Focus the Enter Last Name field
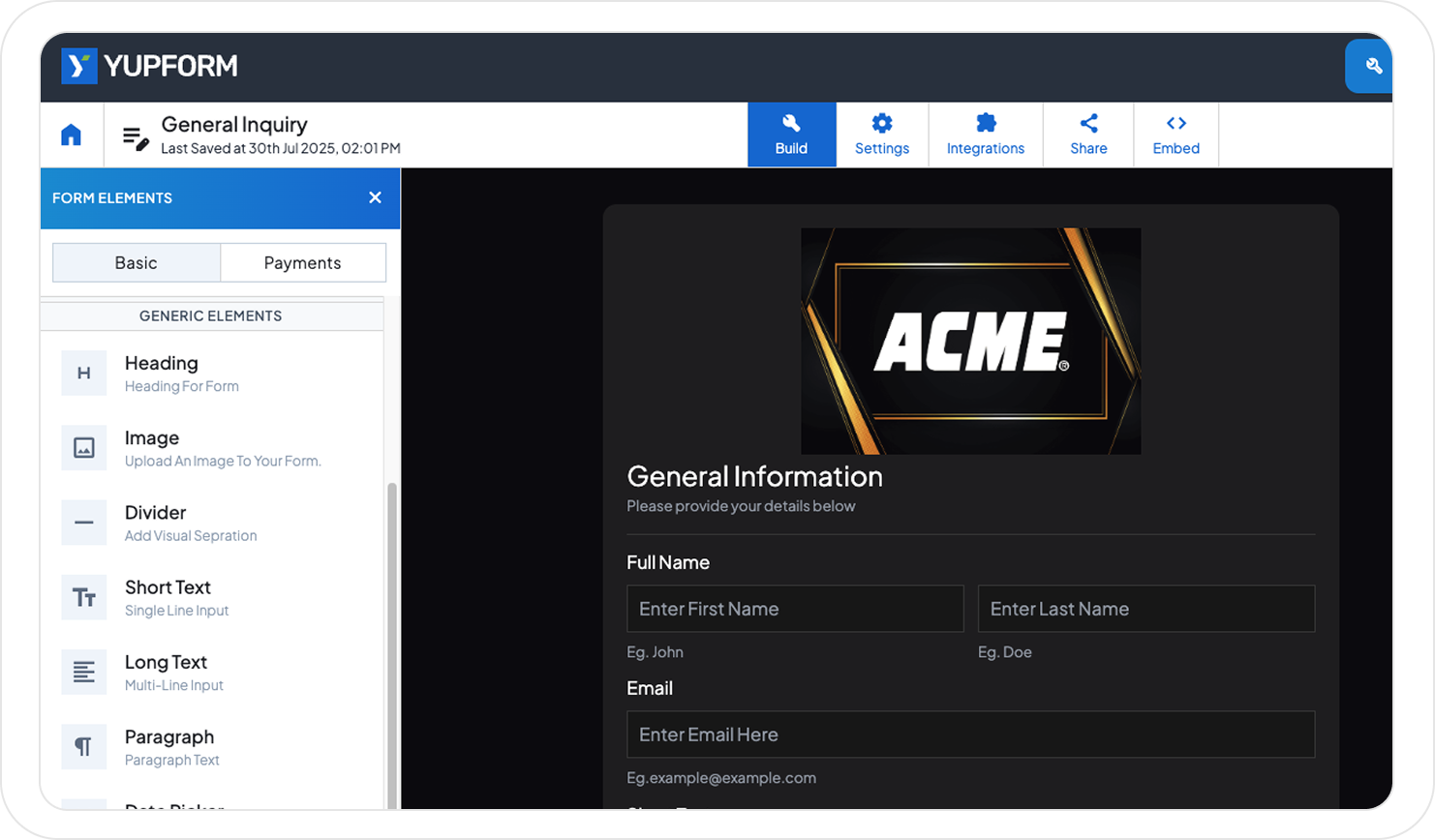 coord(1146,609)
